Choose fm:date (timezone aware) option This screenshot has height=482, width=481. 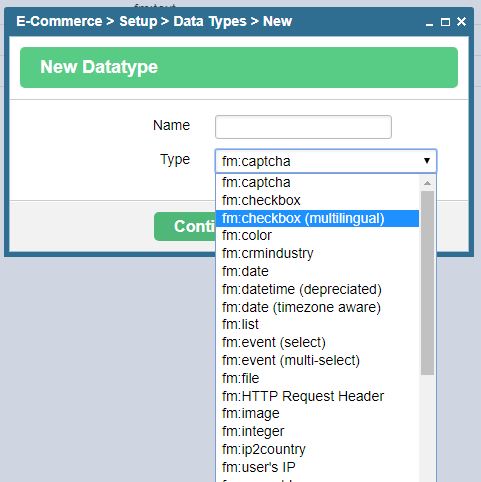pos(317,307)
